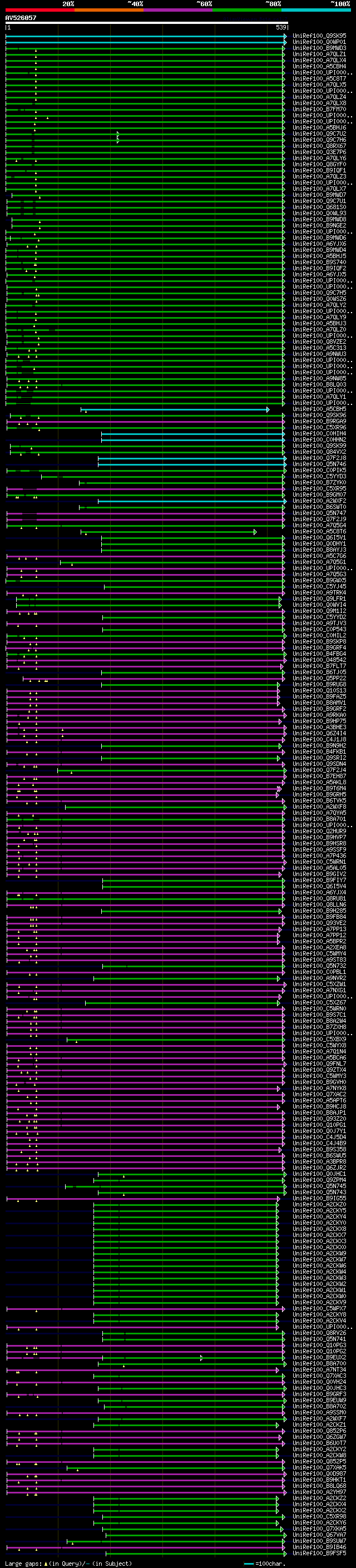356x1568 pixels.
Task: Select the label UniRef100_Q0D987
Action: 319,1474
